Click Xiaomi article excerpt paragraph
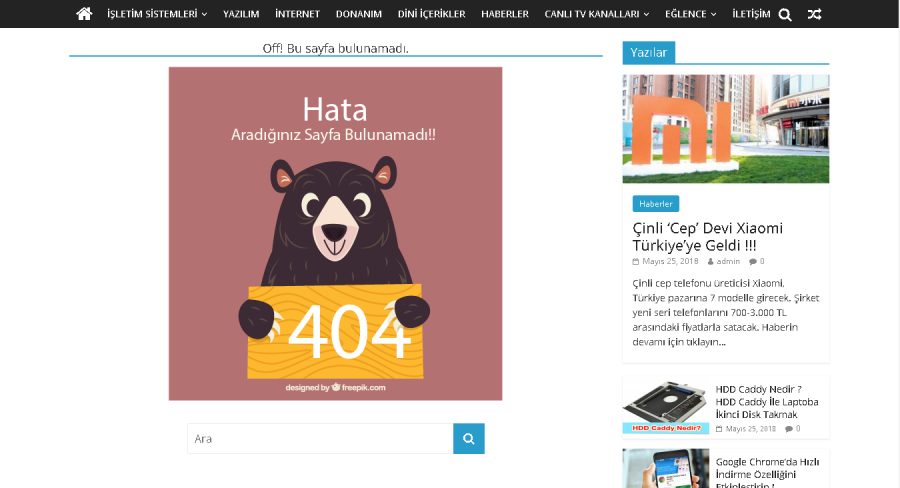This screenshot has height=488, width=900. 726,312
